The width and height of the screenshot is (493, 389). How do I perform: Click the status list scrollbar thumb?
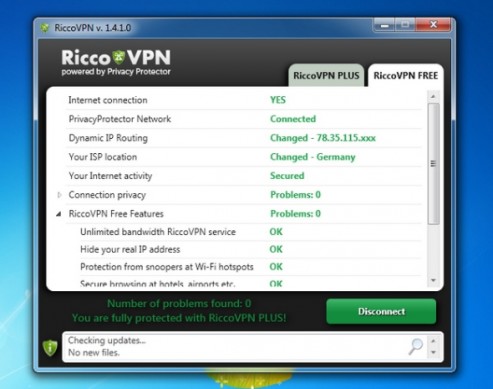pos(433,164)
